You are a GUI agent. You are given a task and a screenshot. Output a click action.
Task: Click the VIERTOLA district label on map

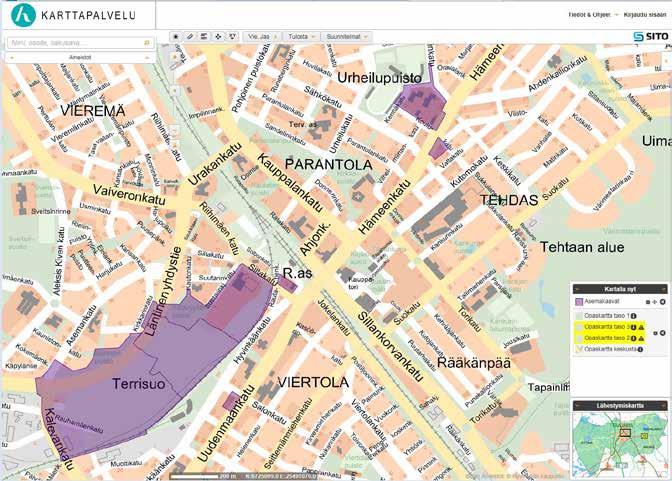pyautogui.click(x=313, y=382)
